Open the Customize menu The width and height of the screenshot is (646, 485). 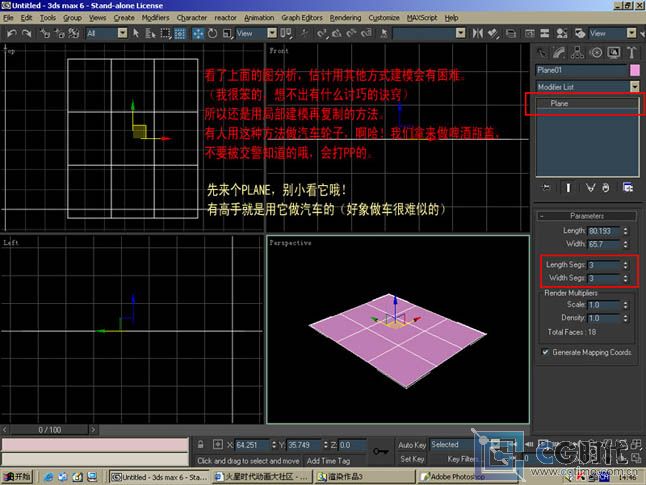click(x=384, y=18)
